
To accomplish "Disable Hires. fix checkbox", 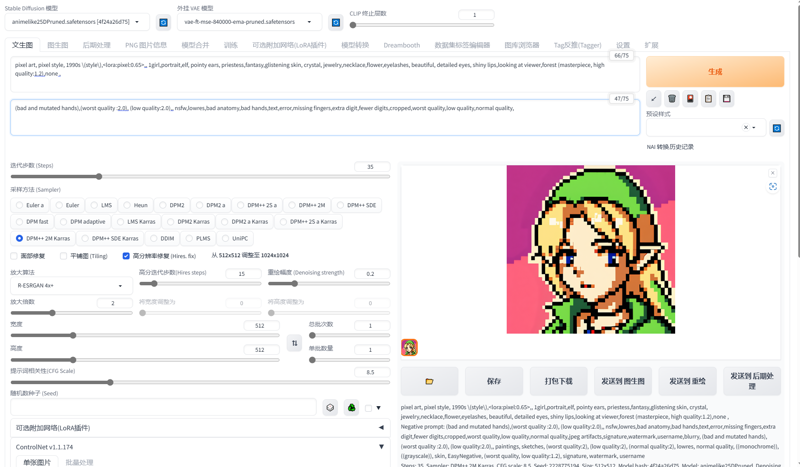I will (126, 256).
